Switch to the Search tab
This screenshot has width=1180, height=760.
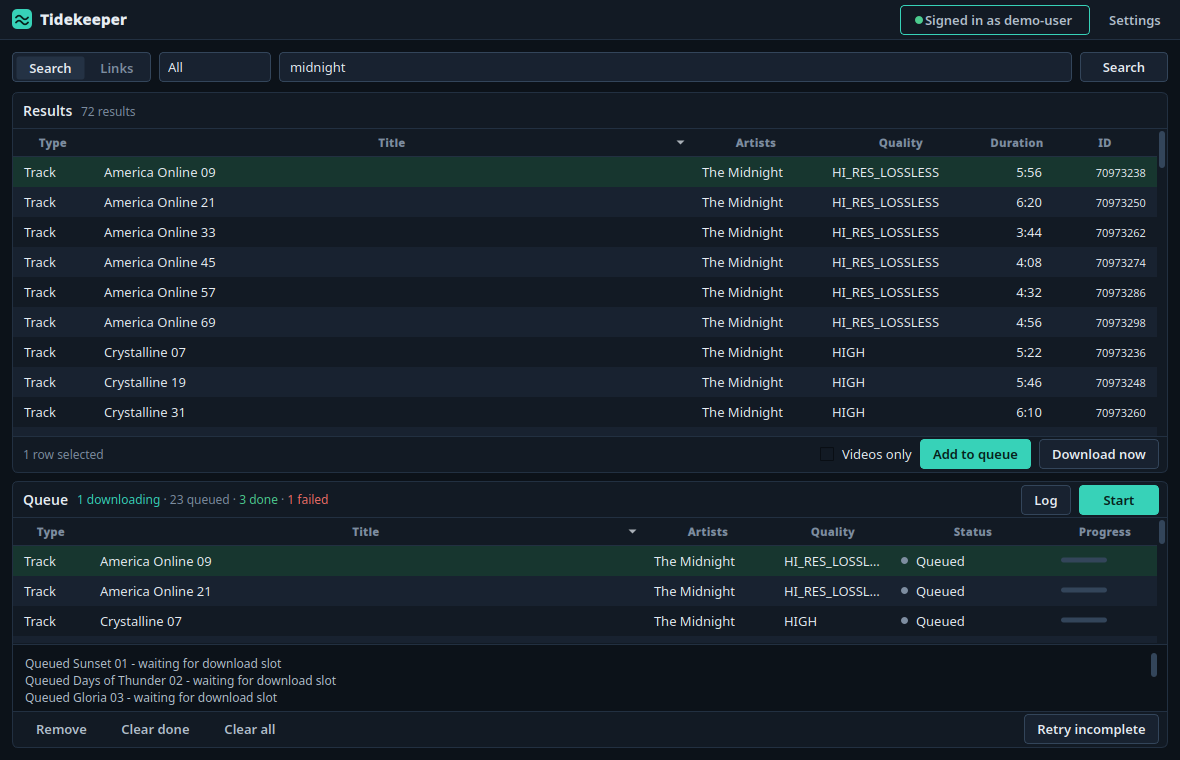50,68
